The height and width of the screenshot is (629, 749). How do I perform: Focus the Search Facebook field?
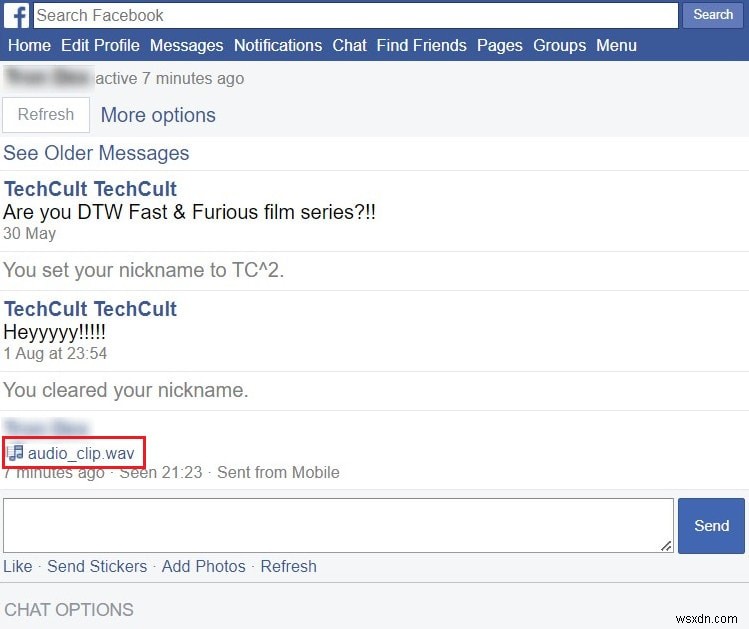[x=355, y=15]
